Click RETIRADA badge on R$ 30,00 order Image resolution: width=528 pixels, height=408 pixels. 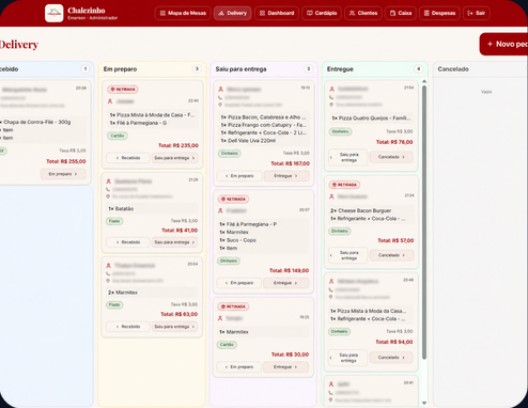pos(233,306)
